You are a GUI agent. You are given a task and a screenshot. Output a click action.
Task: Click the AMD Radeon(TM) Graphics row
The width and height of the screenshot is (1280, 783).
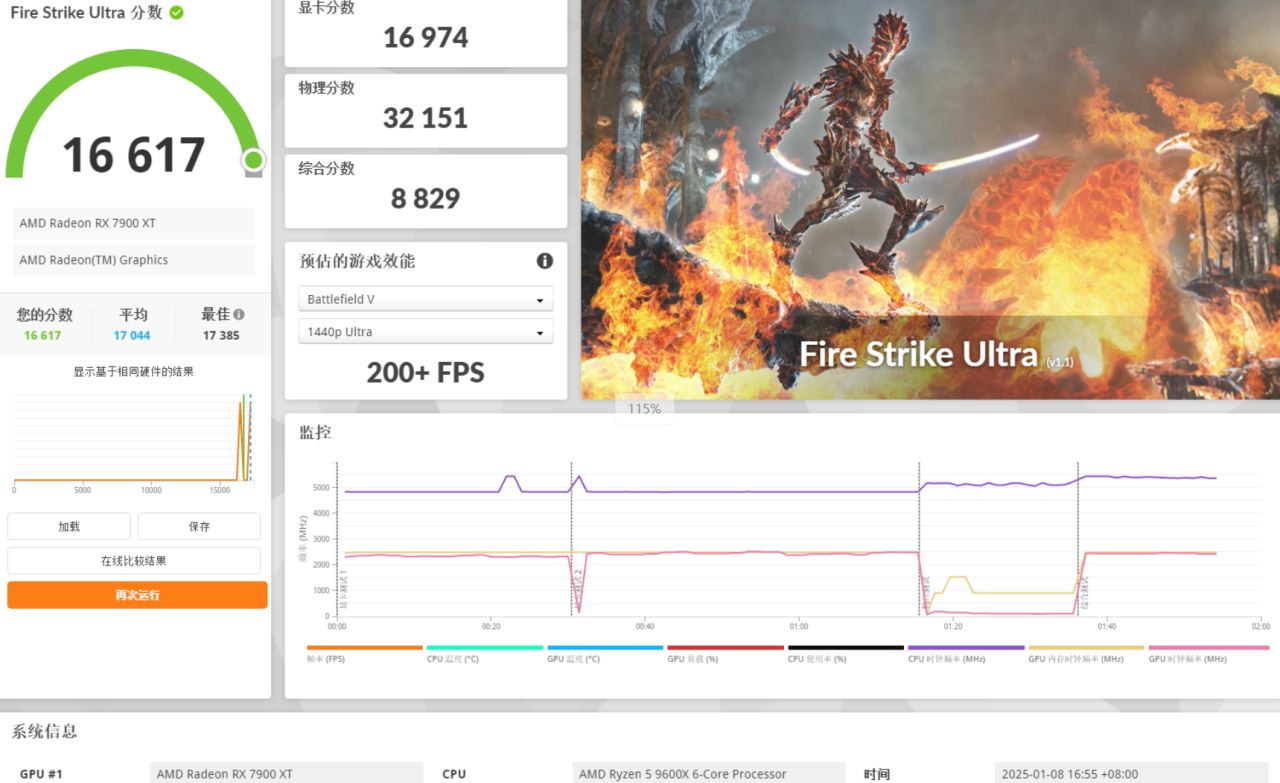(134, 260)
